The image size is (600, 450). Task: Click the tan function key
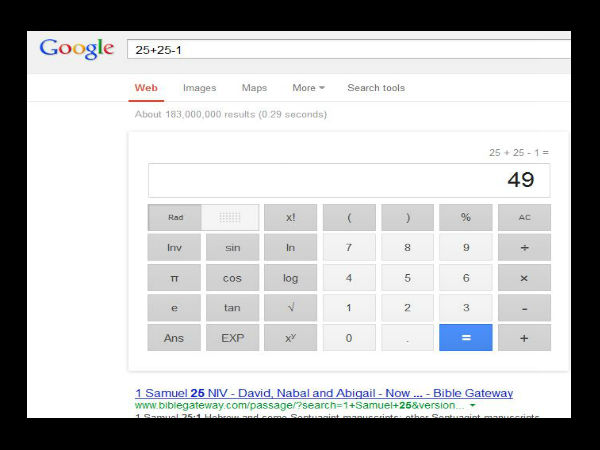tap(232, 308)
